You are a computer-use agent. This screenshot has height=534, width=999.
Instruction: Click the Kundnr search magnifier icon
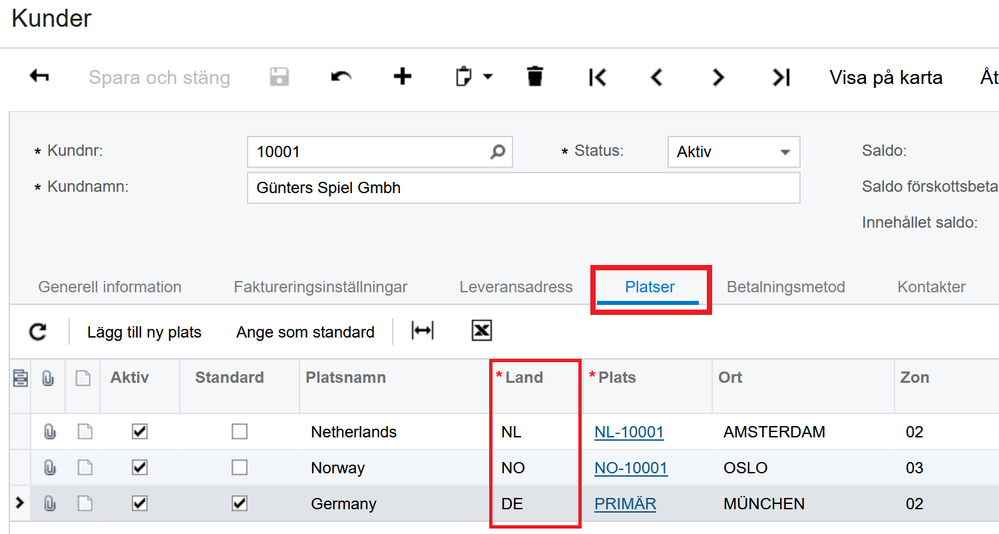click(x=497, y=152)
